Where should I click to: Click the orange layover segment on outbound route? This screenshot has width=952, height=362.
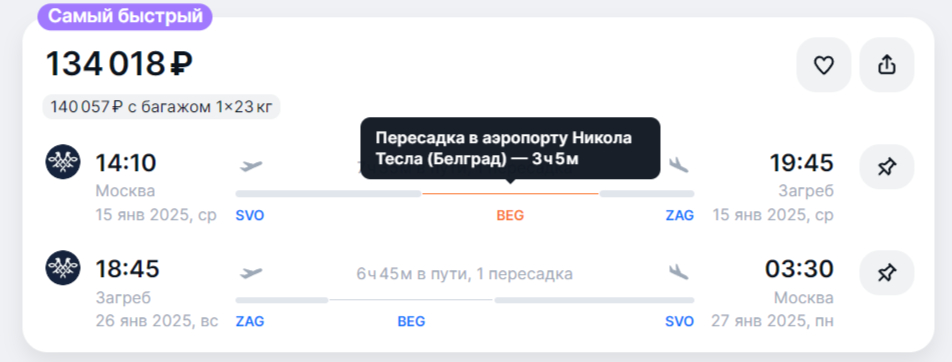pyautogui.click(x=511, y=194)
